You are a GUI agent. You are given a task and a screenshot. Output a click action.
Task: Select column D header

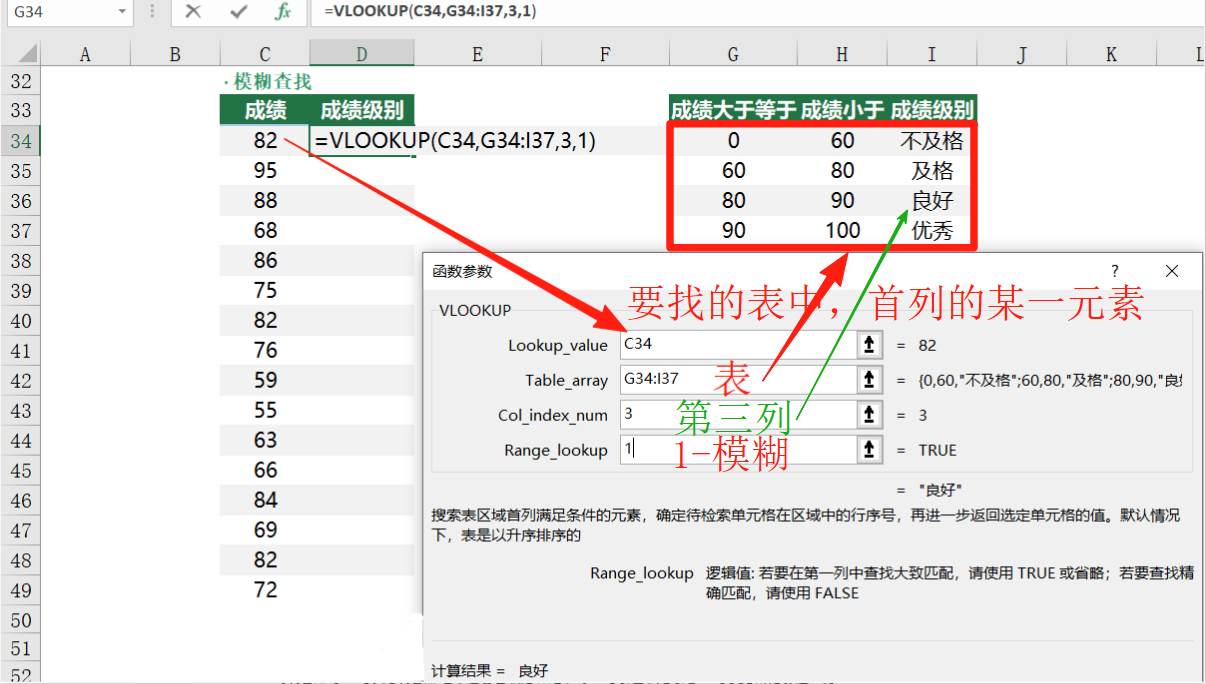(362, 55)
